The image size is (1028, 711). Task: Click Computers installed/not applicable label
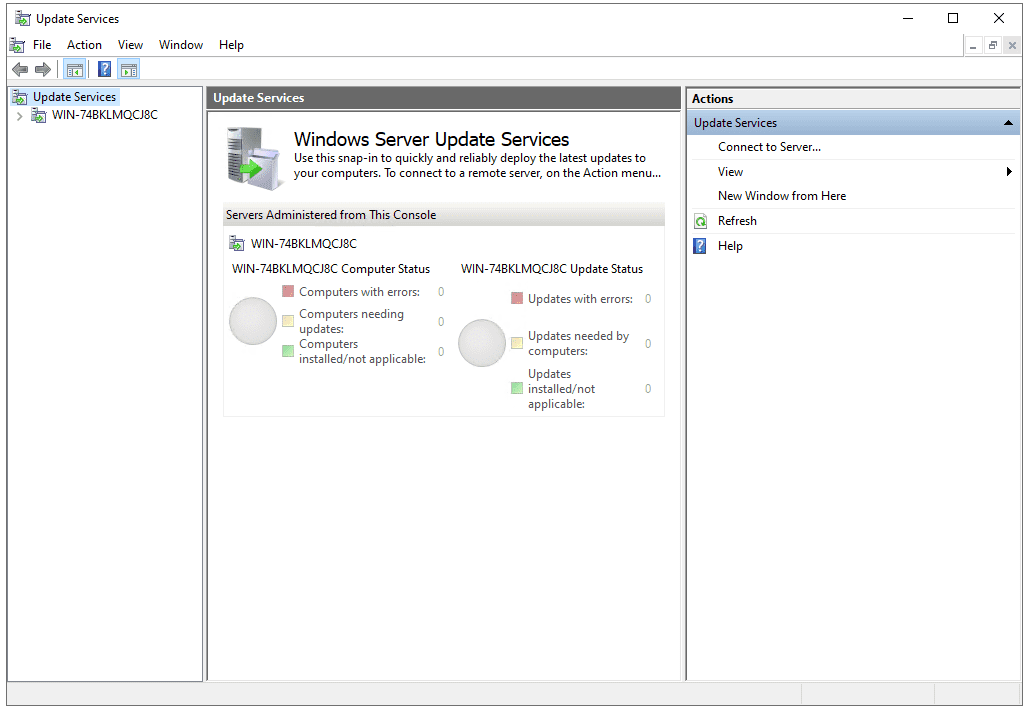[x=363, y=352]
